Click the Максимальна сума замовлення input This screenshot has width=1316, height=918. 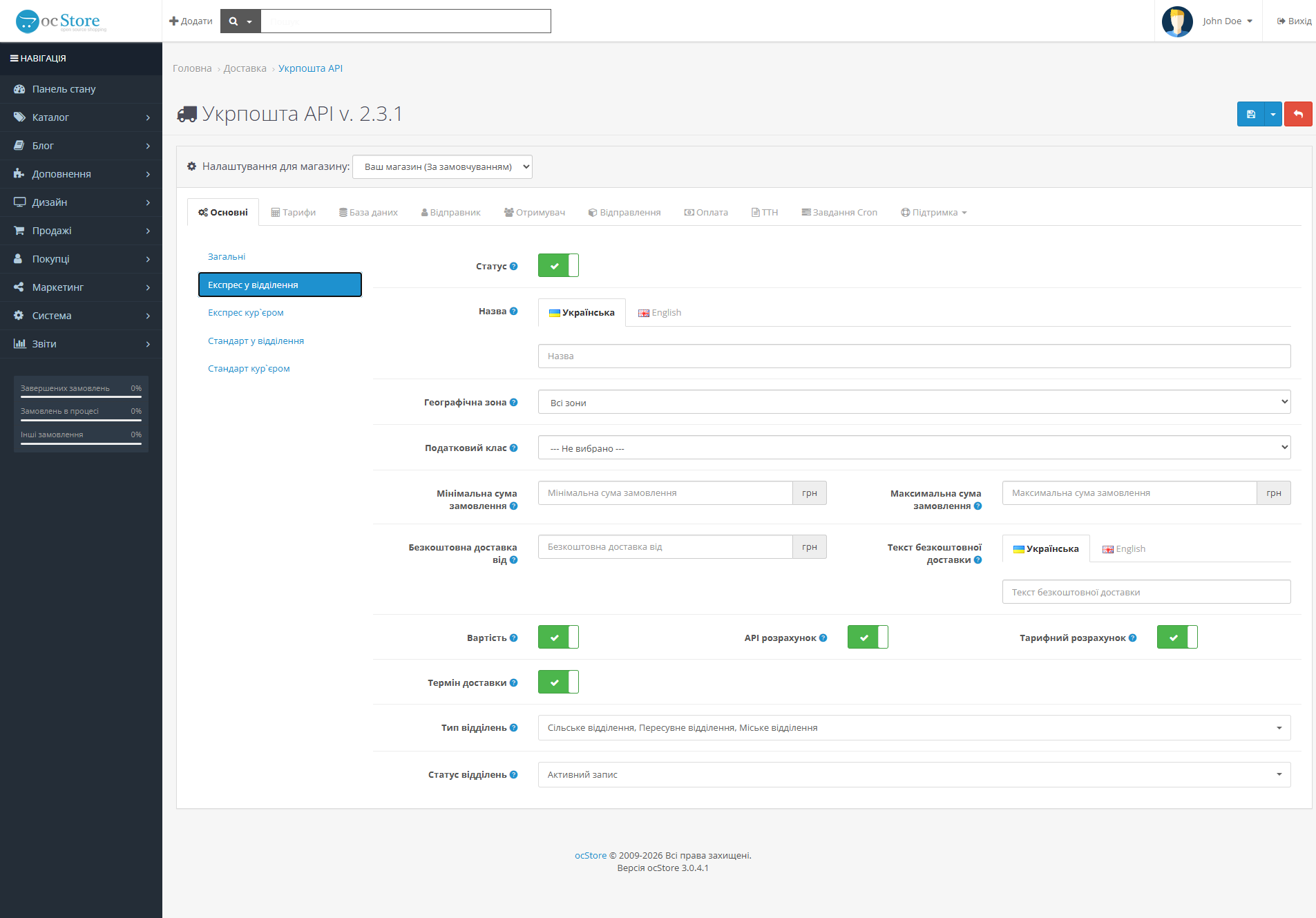[x=1129, y=493]
